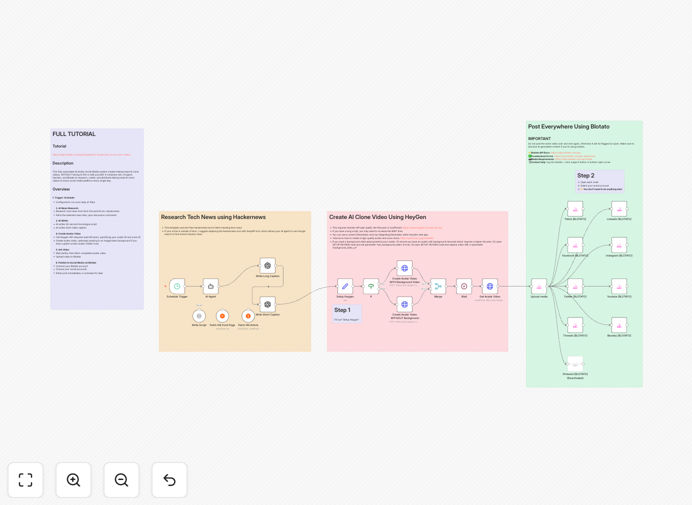This screenshot has height=505, width=692.
Task: Click the Description heading in tutorial note
Action: (63, 163)
